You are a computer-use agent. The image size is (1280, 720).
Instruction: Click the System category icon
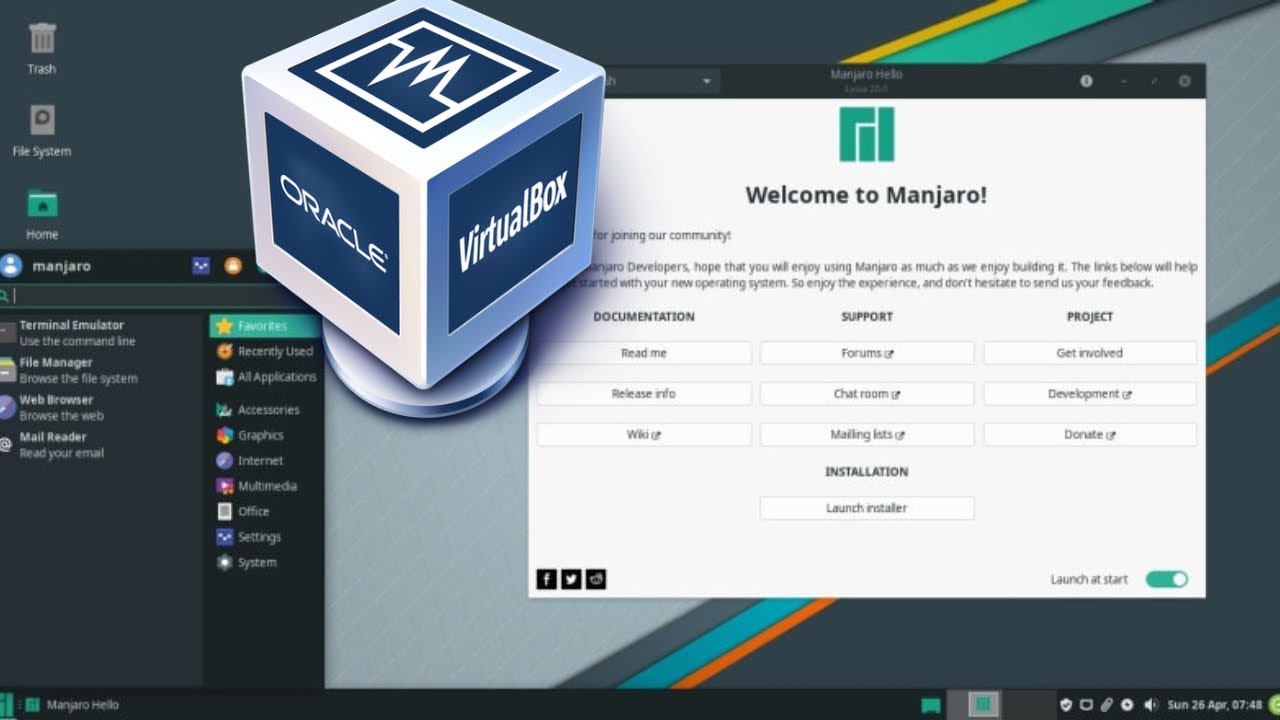click(x=224, y=562)
